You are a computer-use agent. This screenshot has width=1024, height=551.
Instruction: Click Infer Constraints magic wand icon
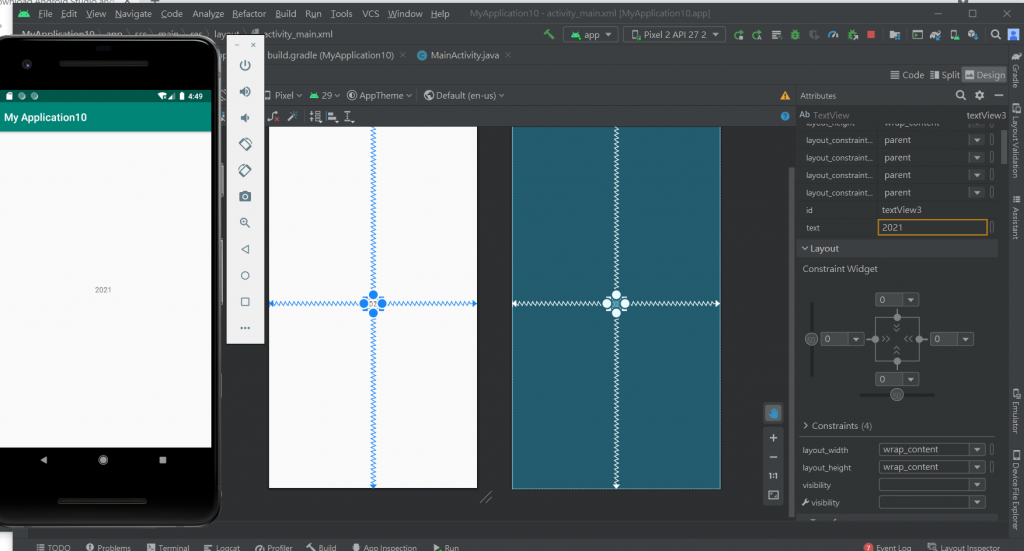[x=293, y=116]
